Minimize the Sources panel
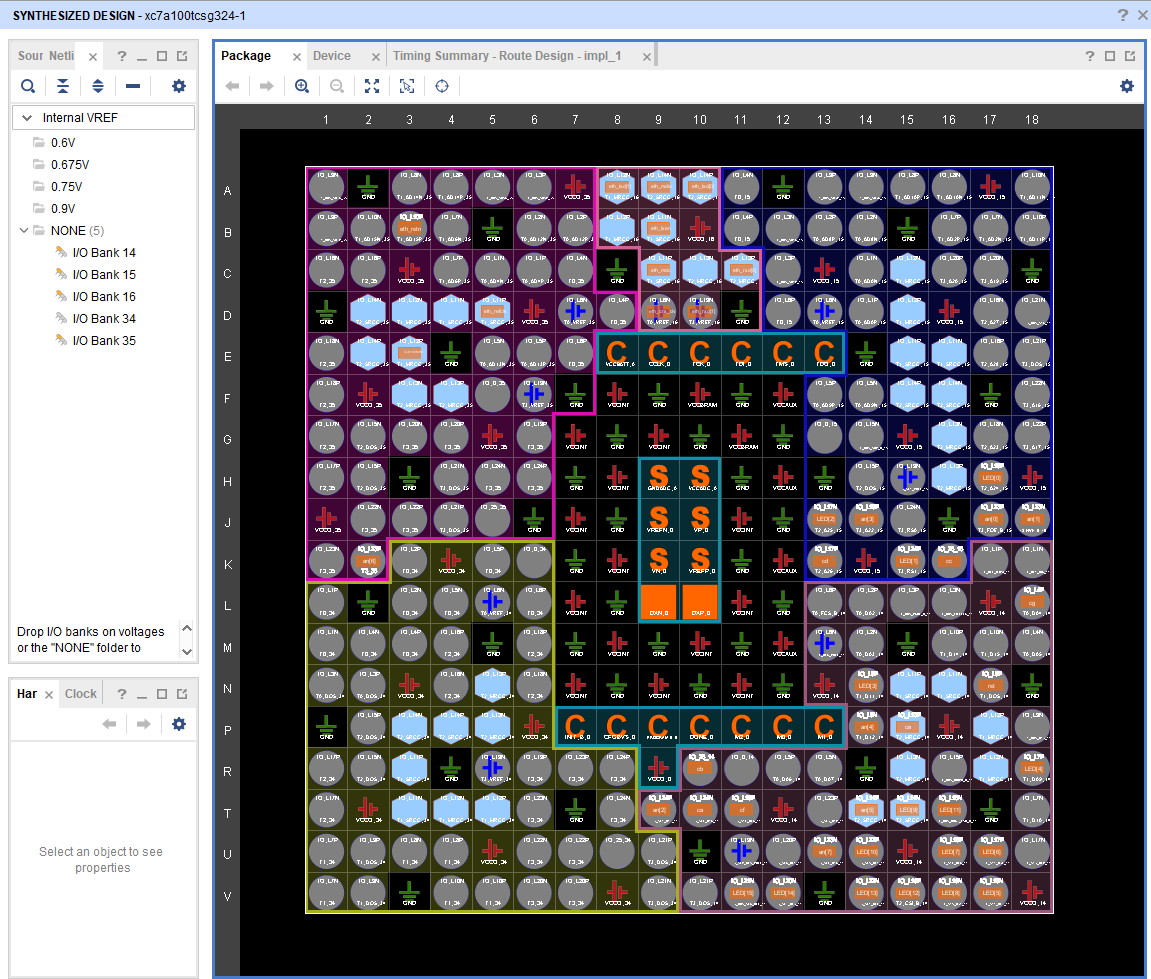Image resolution: width=1151 pixels, height=979 pixels. (x=142, y=57)
